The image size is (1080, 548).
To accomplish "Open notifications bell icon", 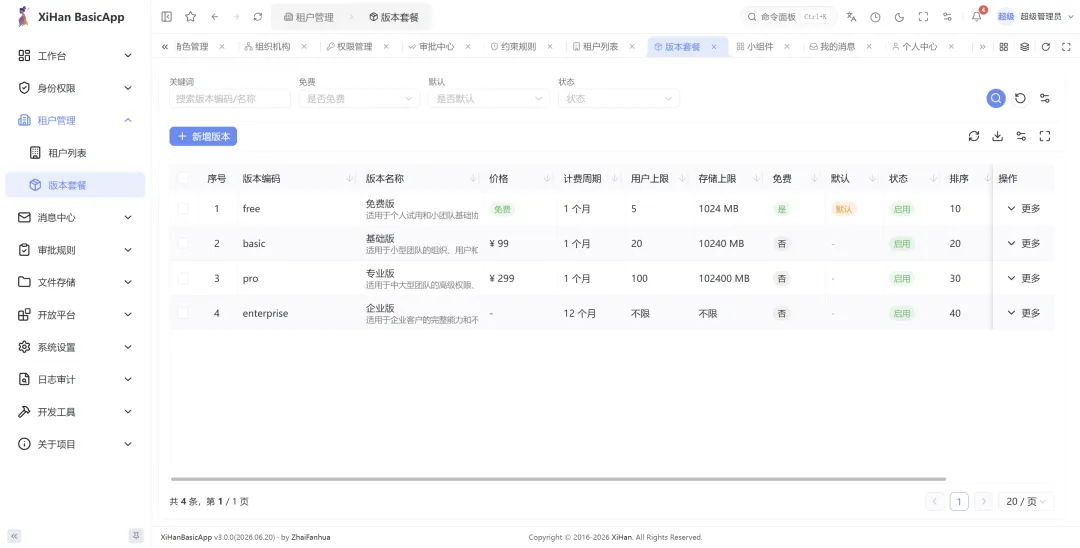I will pyautogui.click(x=977, y=17).
